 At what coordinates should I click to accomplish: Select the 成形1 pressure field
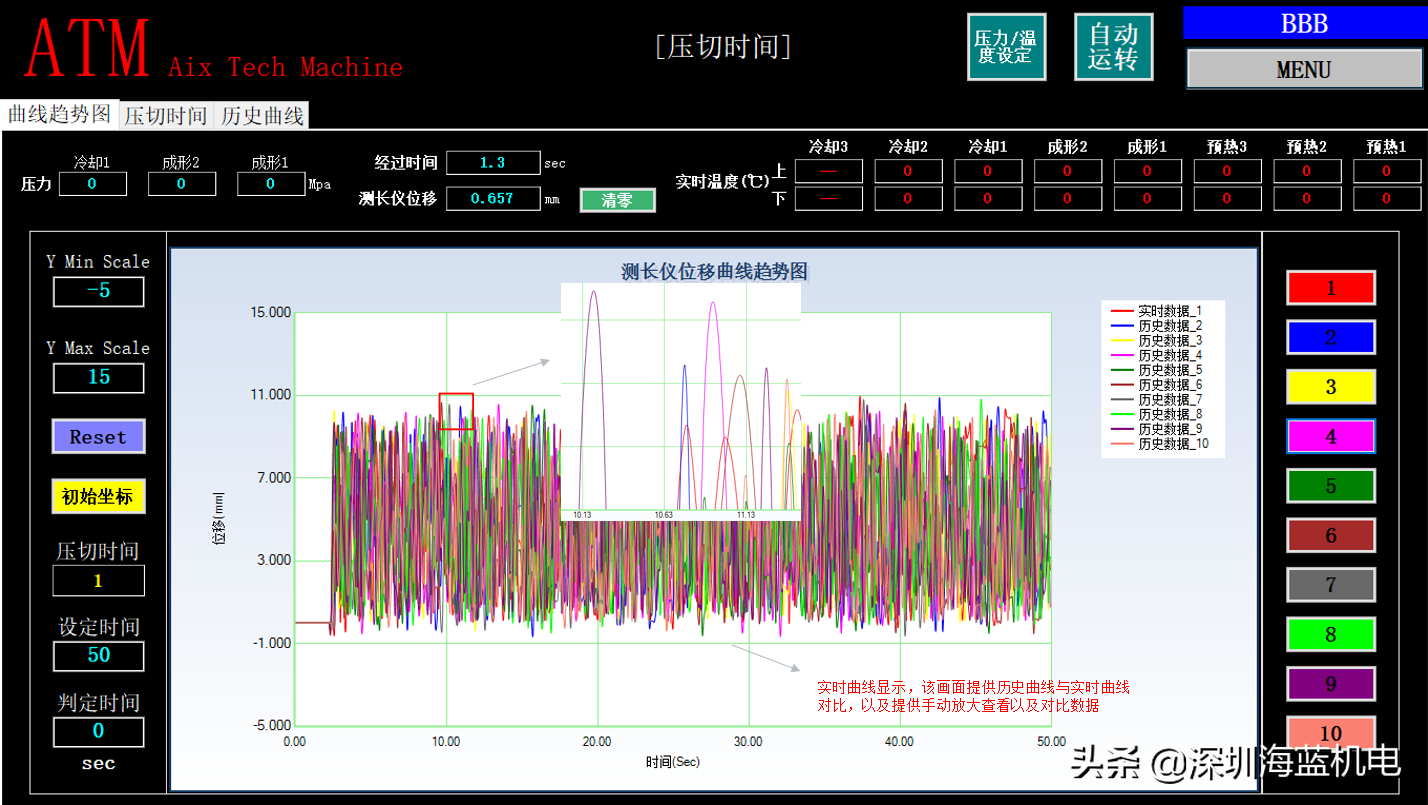[x=271, y=184]
